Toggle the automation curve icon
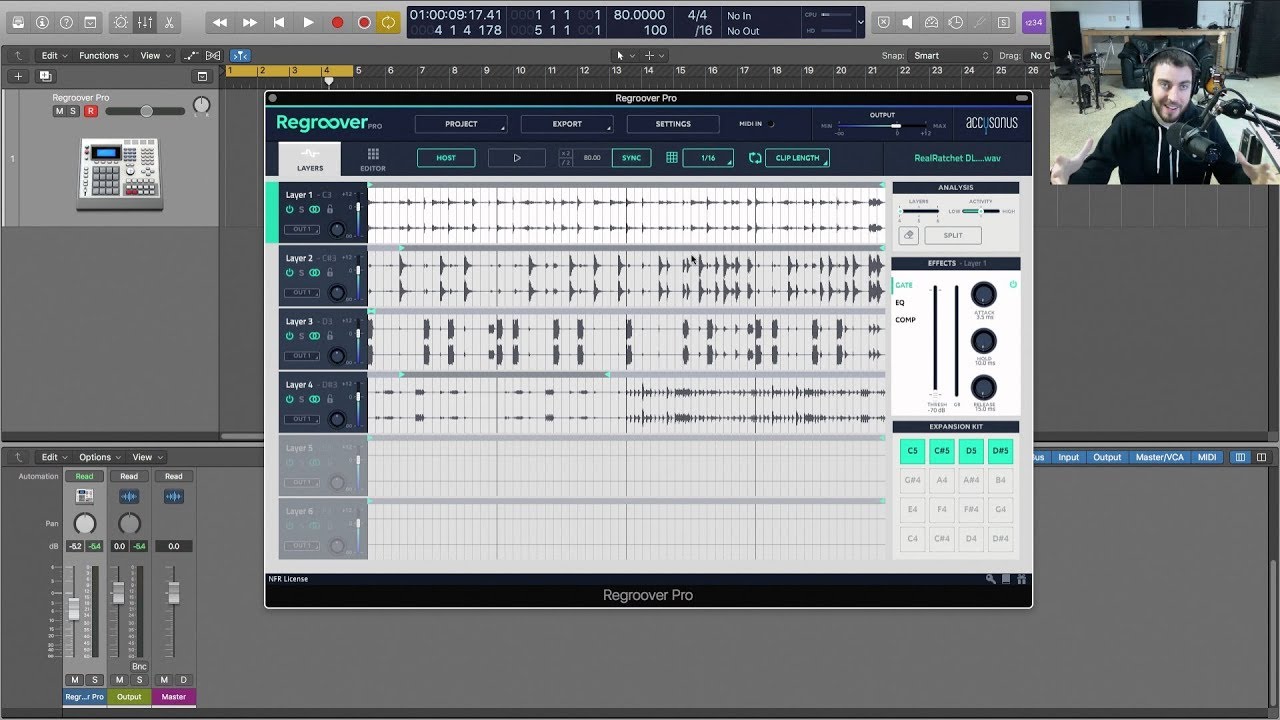Screen dimensions: 1280x720 (191, 56)
